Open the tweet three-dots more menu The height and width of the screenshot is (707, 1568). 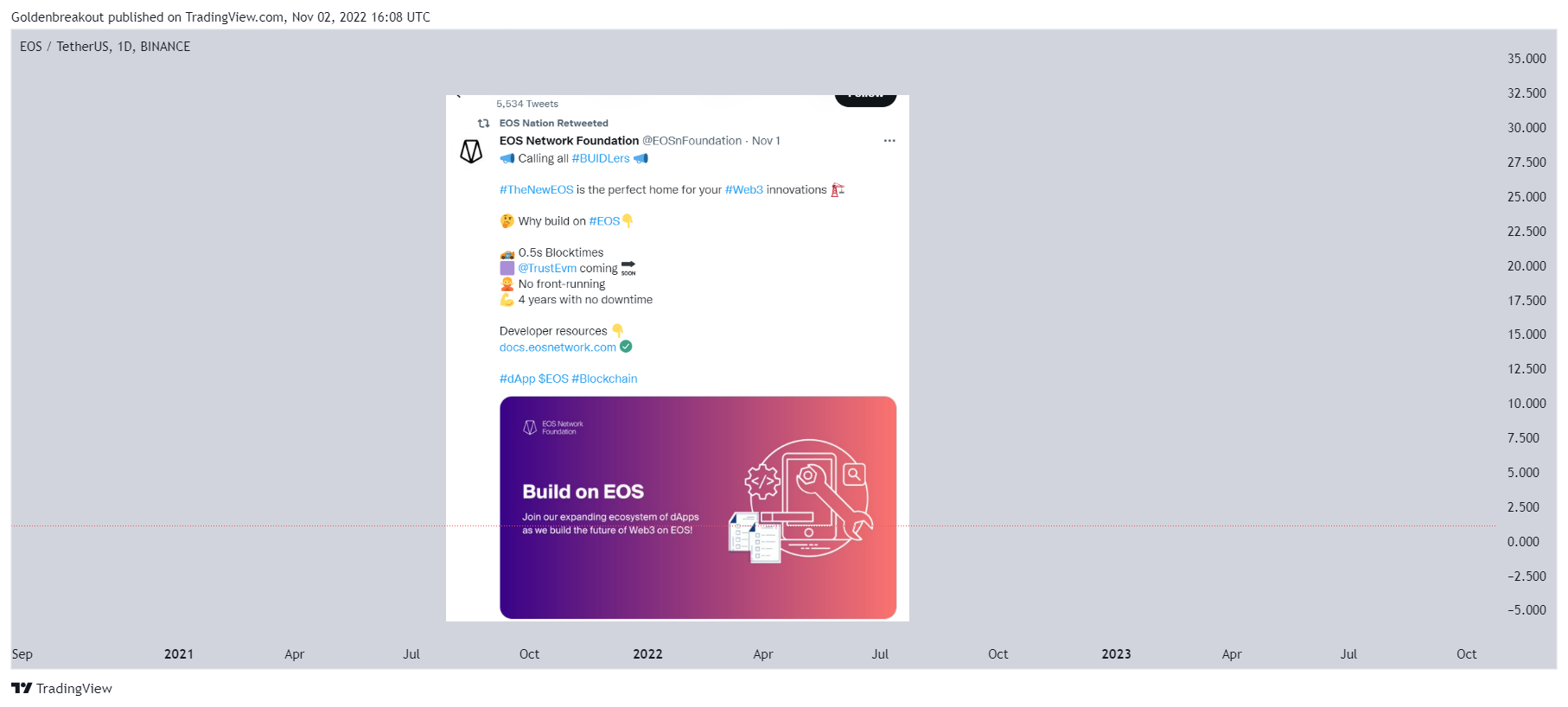[889, 141]
